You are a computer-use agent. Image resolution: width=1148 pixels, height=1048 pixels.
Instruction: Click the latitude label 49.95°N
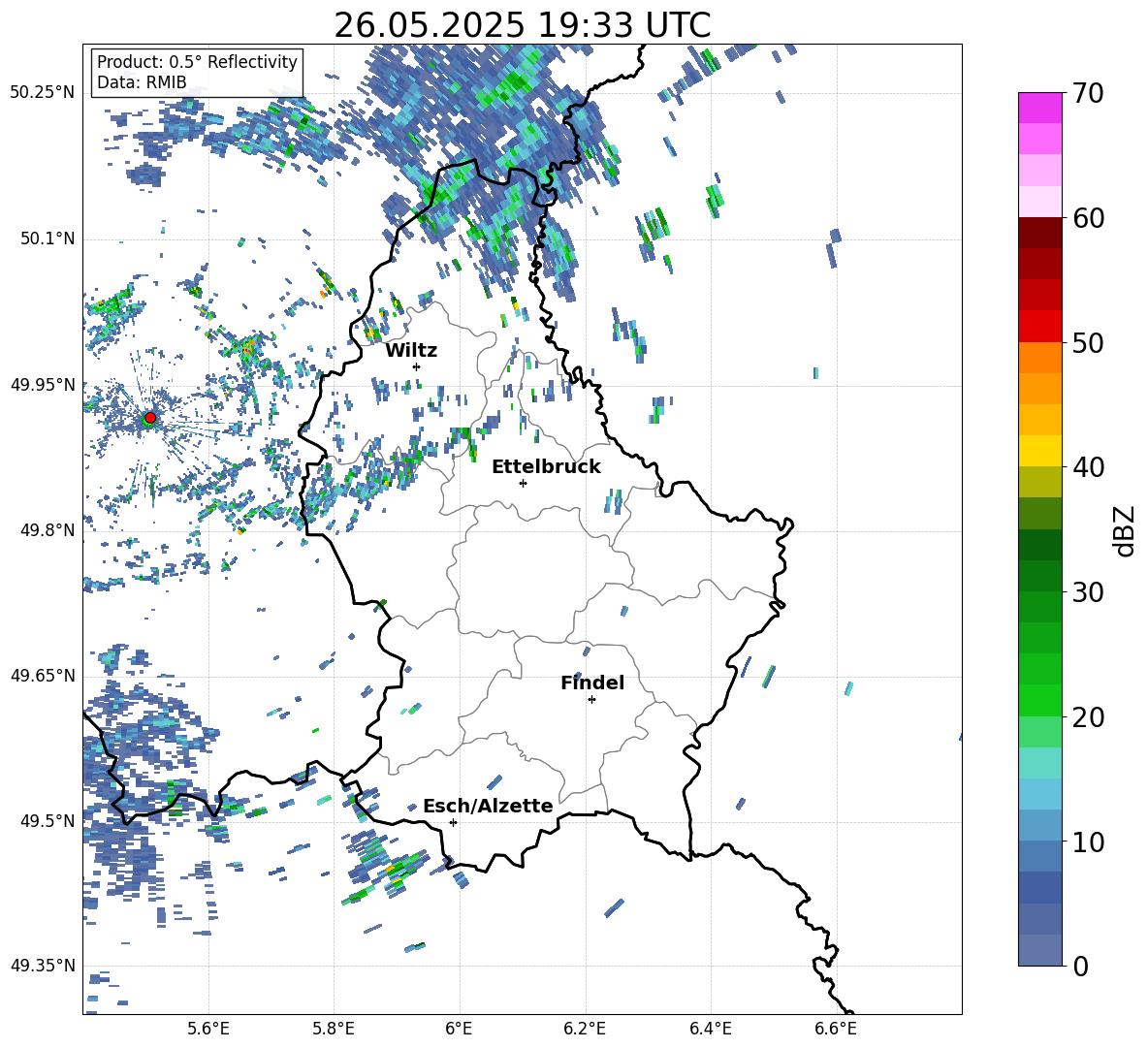click(43, 384)
